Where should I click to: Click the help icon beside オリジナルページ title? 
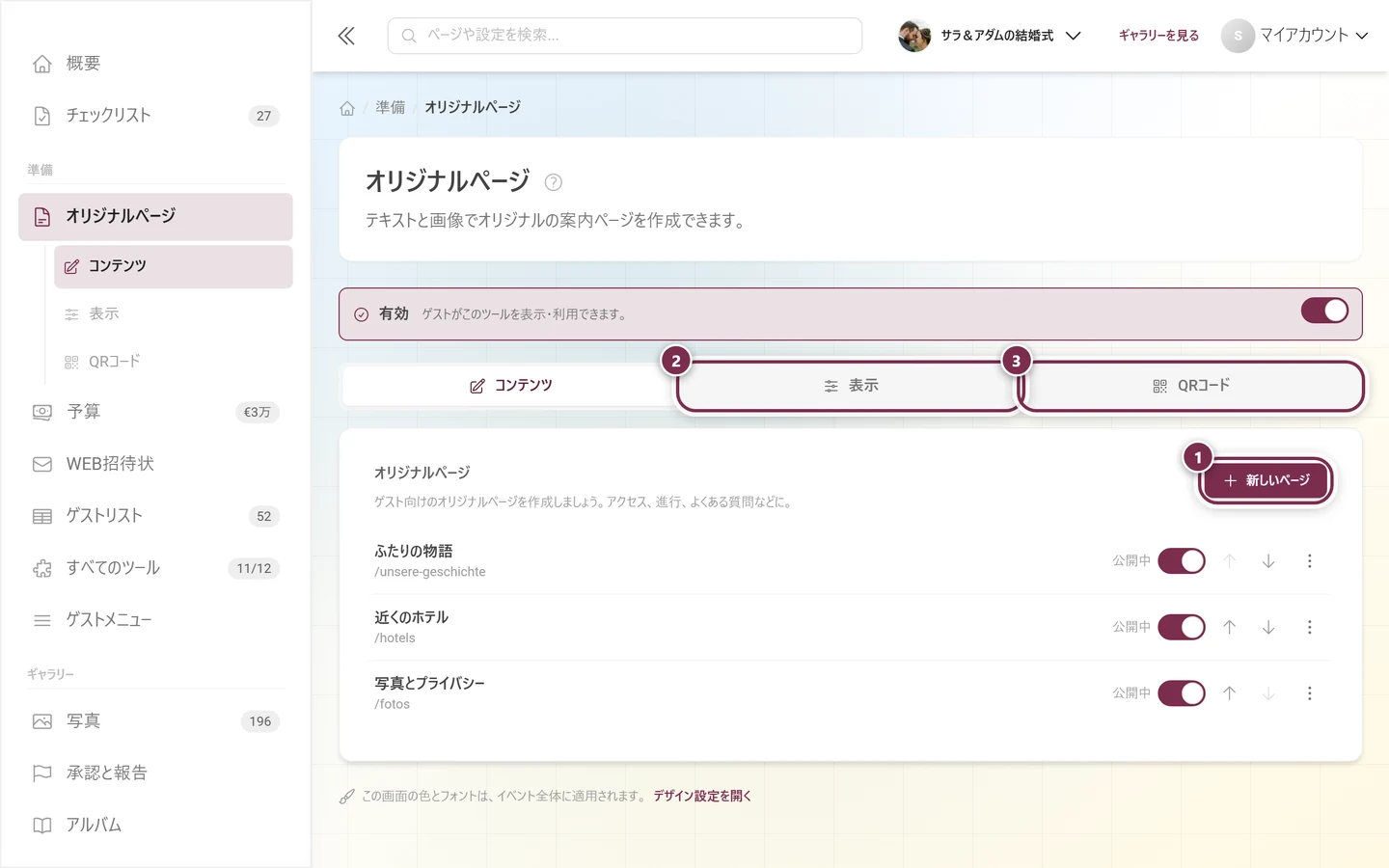553,182
